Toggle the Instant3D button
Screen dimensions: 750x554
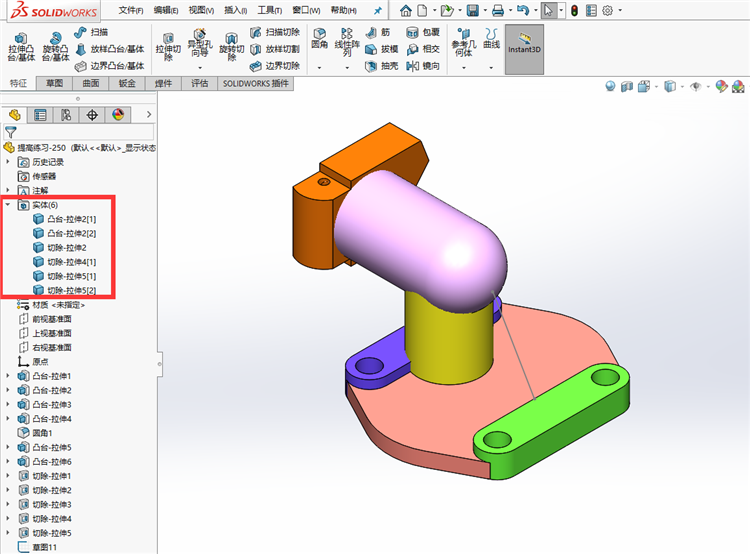524,49
